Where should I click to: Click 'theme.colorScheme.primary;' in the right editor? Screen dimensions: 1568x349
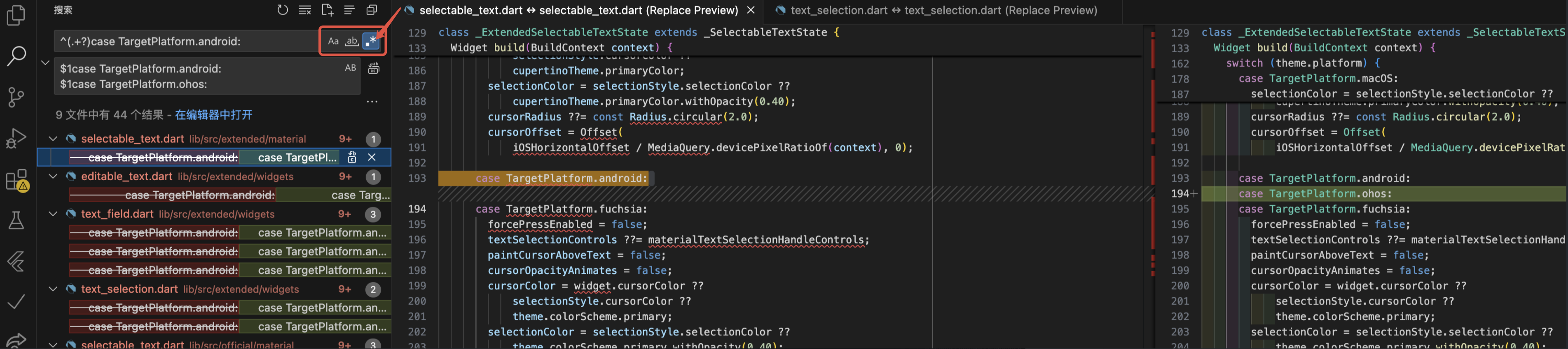[x=1355, y=317]
